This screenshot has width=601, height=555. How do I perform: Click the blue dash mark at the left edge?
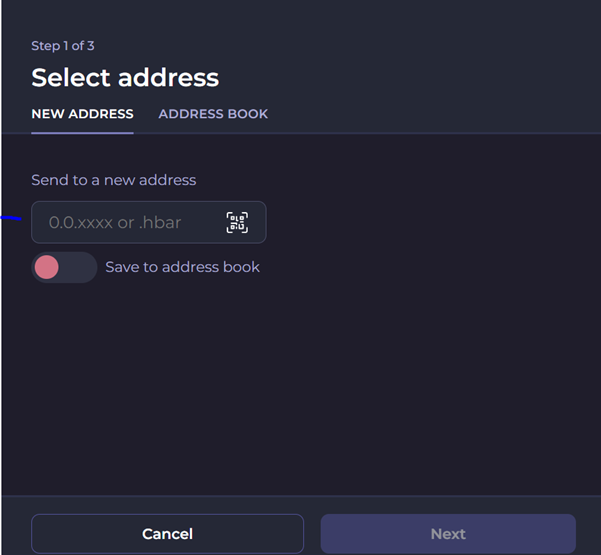coord(11,218)
